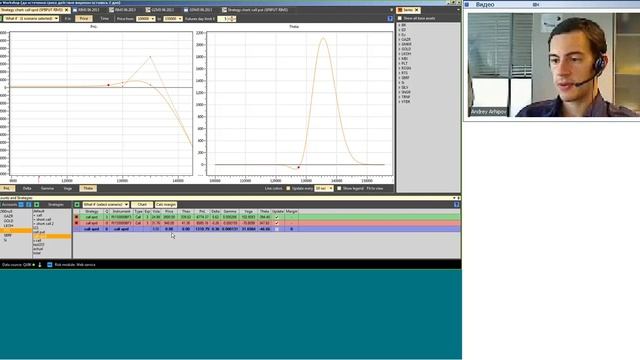Click the red square icon in the green call sprd row
This screenshot has width=640, height=360.
[76, 217]
